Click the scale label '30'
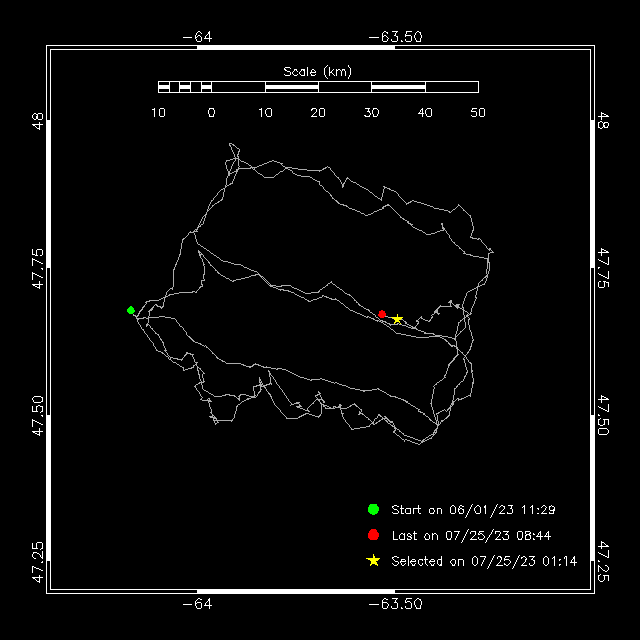Screen dimensions: 640x640 tap(371, 113)
